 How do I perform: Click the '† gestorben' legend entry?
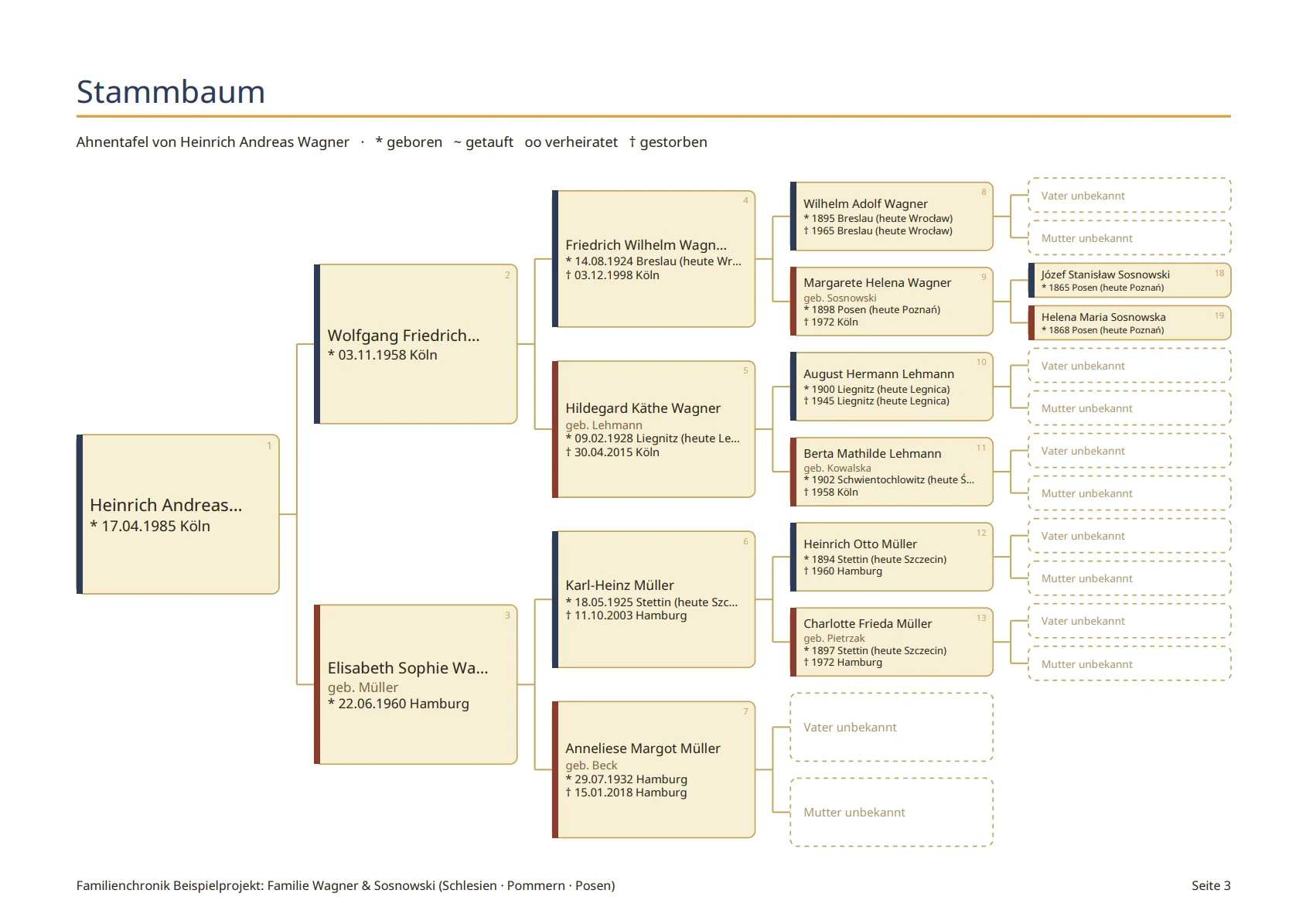pyautogui.click(x=668, y=142)
